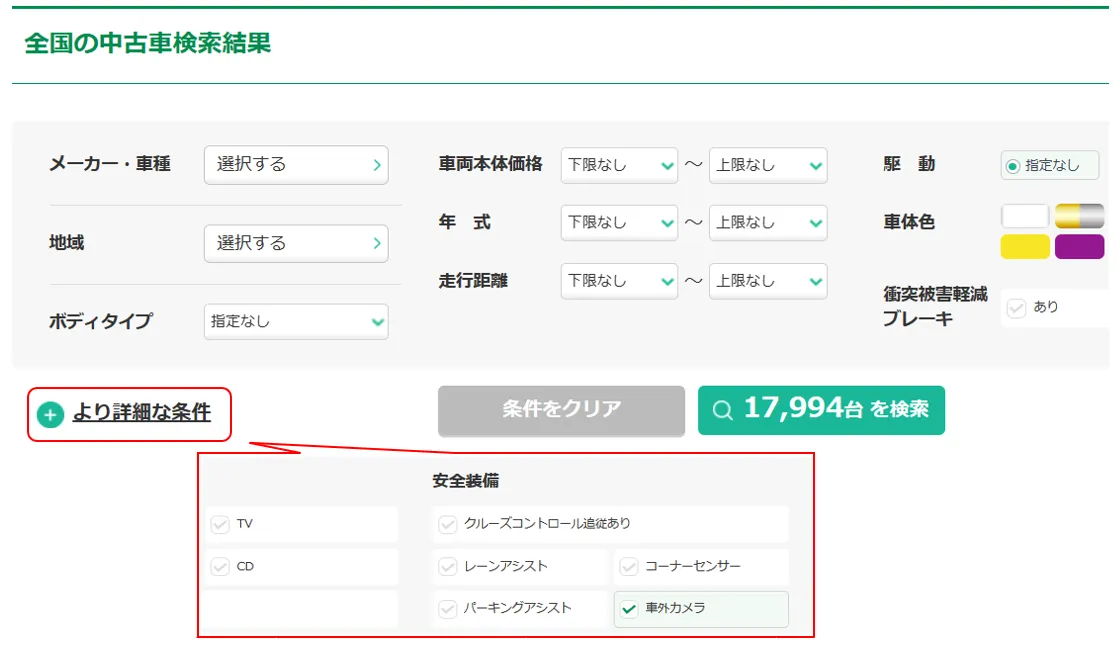1117x651 pixels.
Task: Open 車両本体価格 lower limit dropdown
Action: pyautogui.click(x=620, y=165)
